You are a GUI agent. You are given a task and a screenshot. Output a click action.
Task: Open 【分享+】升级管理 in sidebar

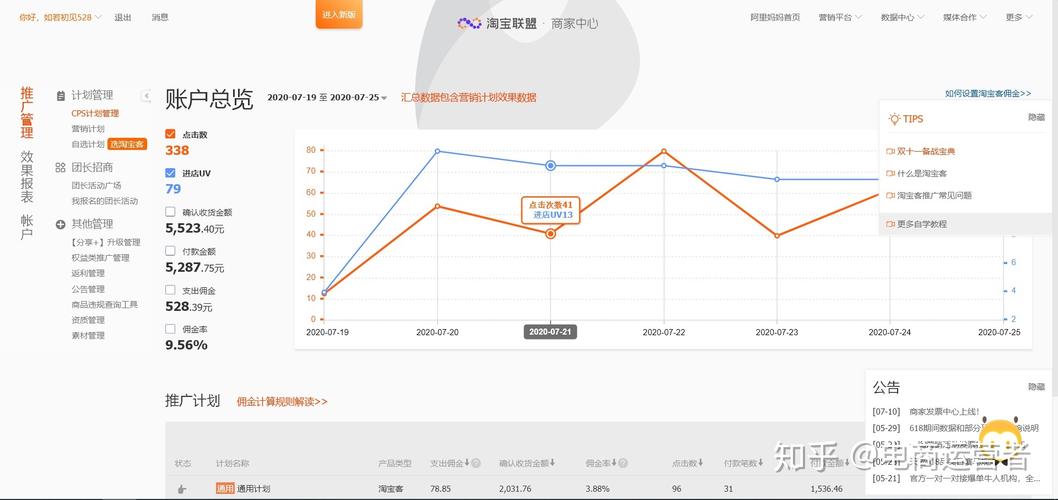pos(106,242)
